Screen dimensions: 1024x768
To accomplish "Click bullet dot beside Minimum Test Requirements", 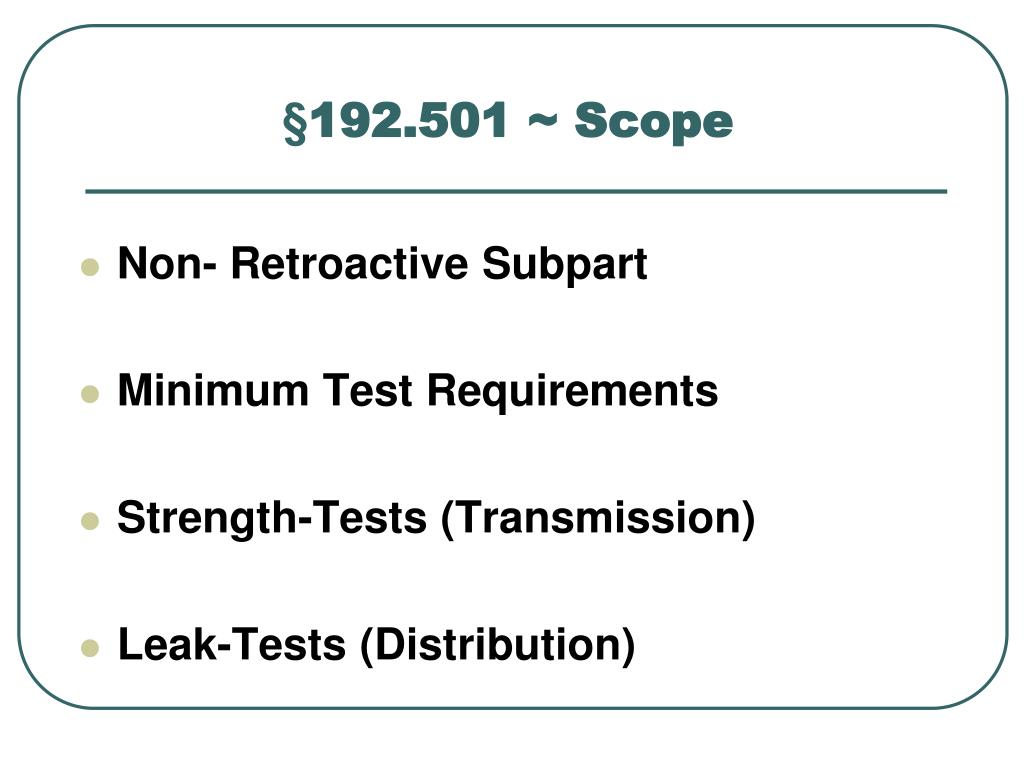I will point(90,394).
